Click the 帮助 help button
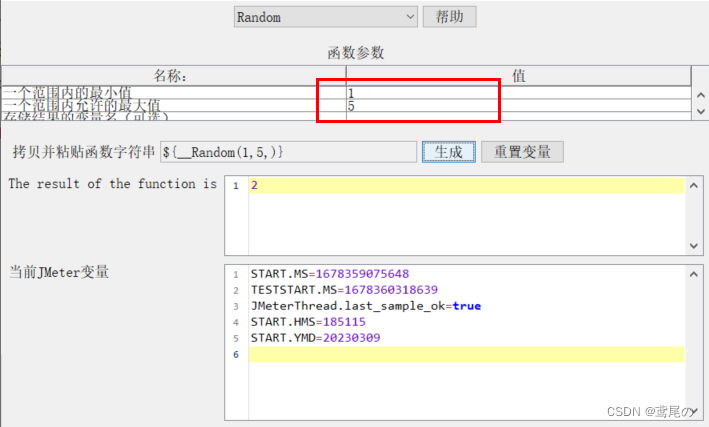The width and height of the screenshot is (709, 427). click(449, 17)
